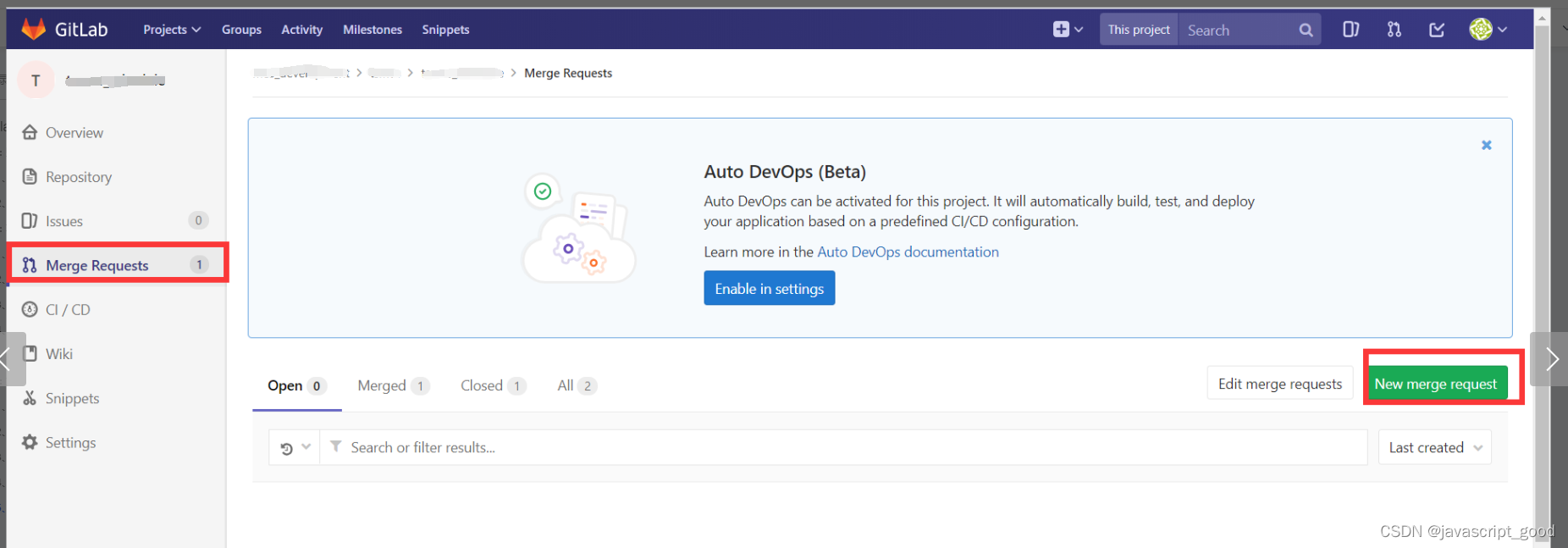Switch to the Merged tab
1568x548 pixels.
tap(394, 385)
